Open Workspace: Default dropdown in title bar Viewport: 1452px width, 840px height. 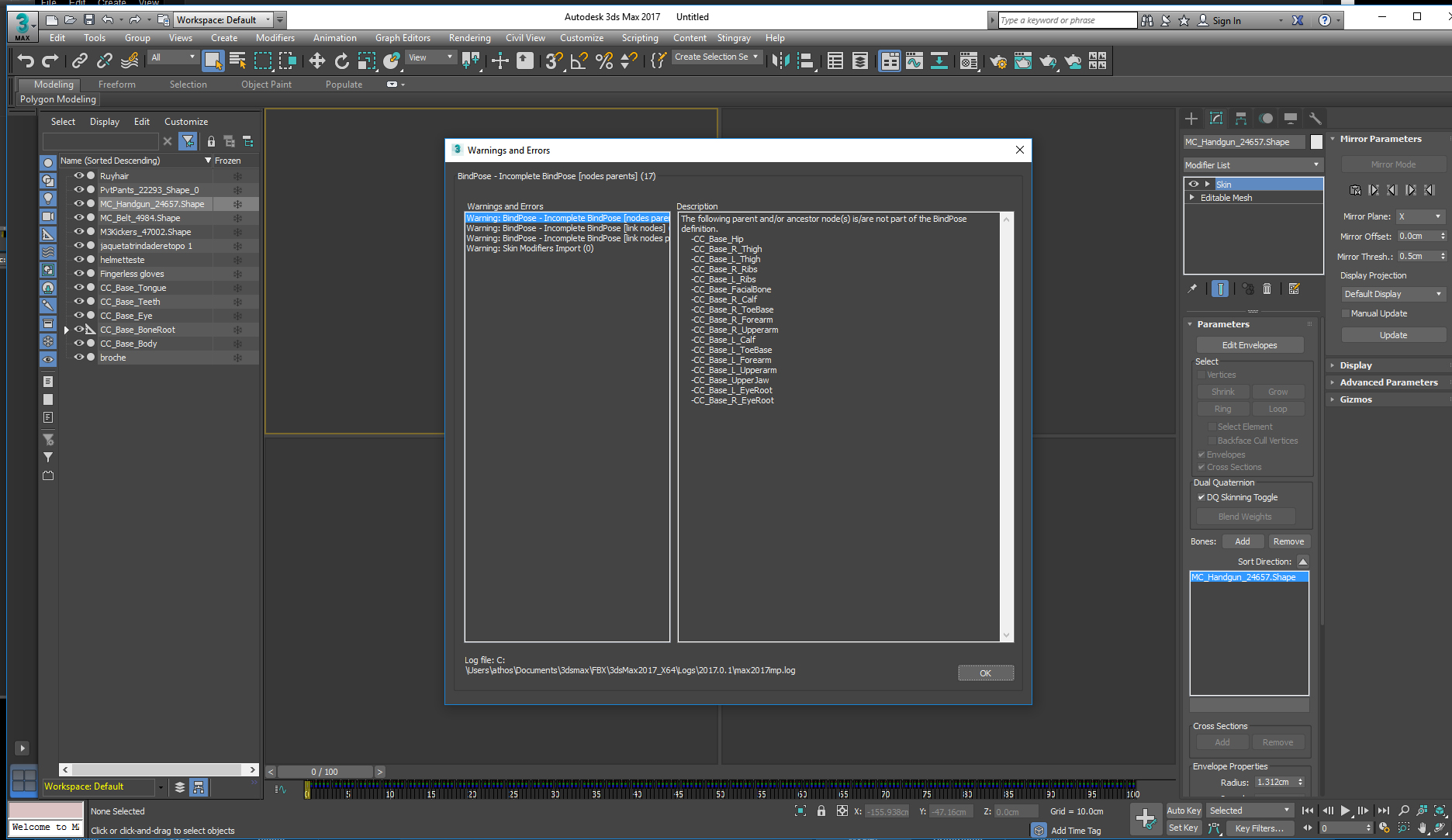pyautogui.click(x=223, y=20)
